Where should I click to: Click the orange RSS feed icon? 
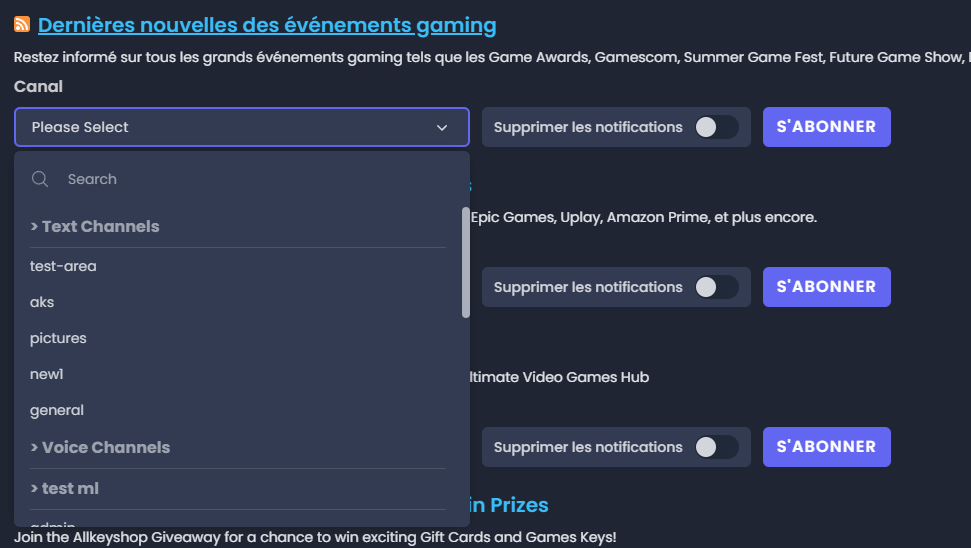pos(22,25)
